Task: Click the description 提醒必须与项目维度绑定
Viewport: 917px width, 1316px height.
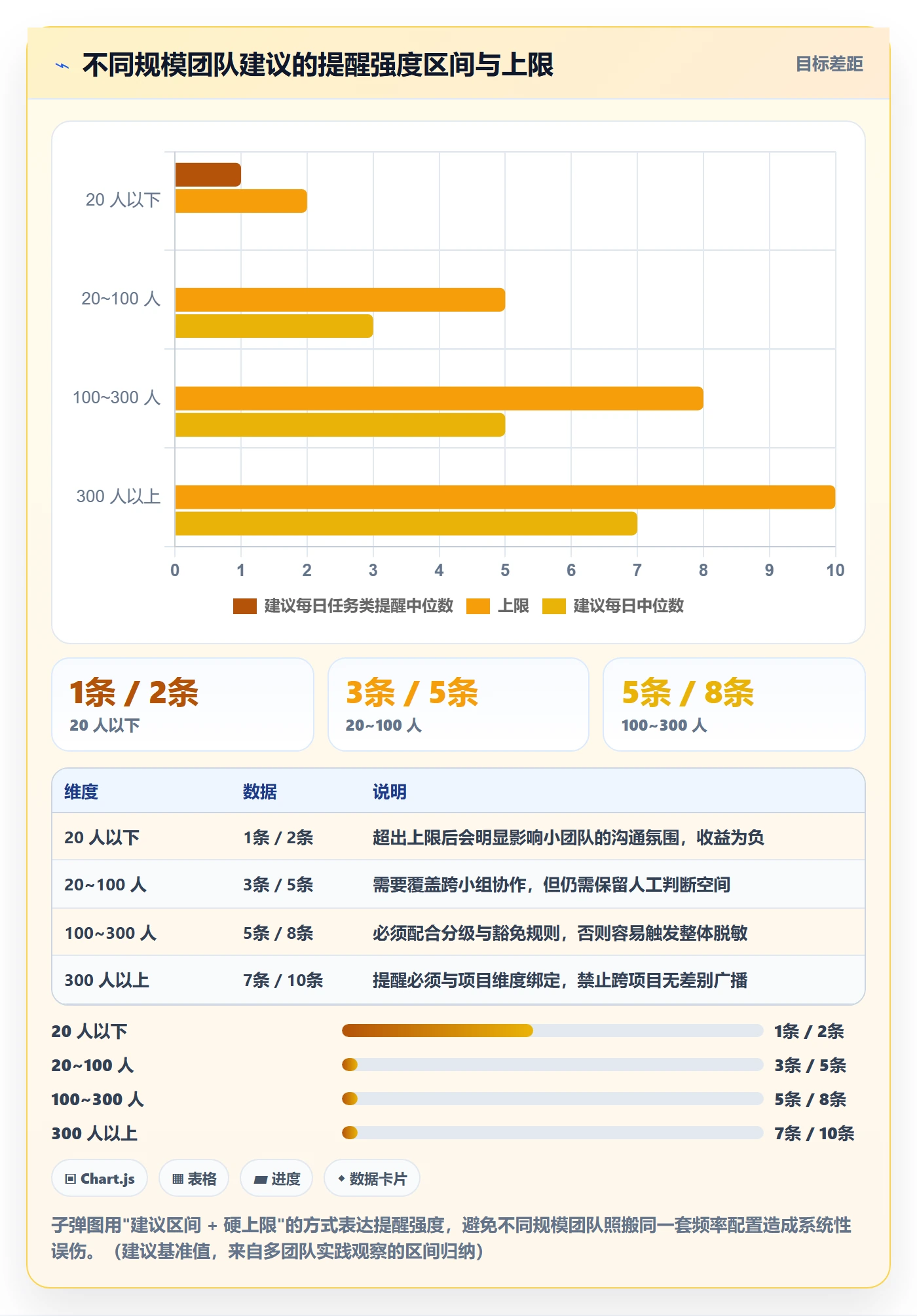Action: coord(560,980)
